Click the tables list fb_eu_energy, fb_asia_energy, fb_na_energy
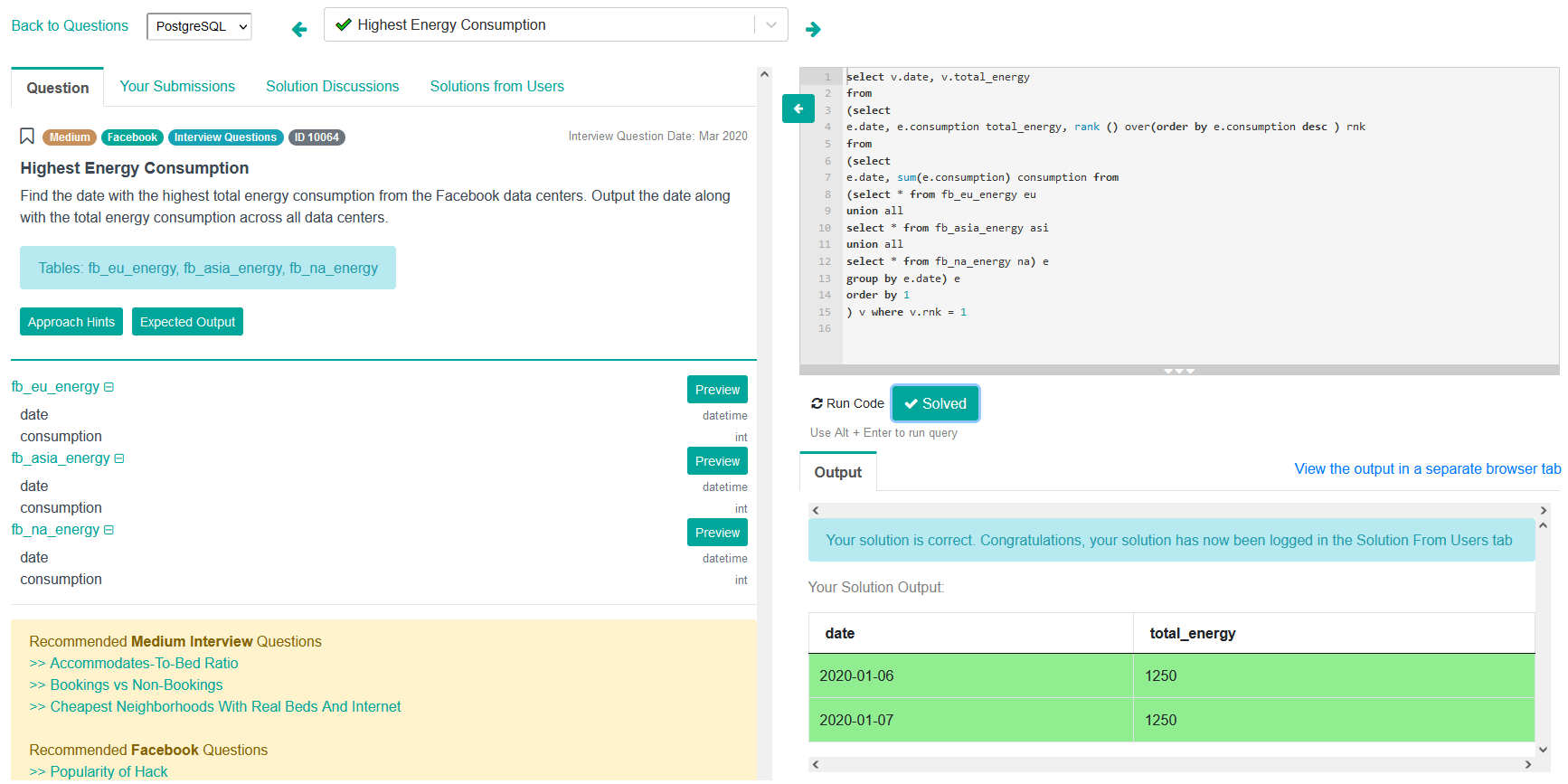Viewport: 1568px width, 784px height. point(208,268)
